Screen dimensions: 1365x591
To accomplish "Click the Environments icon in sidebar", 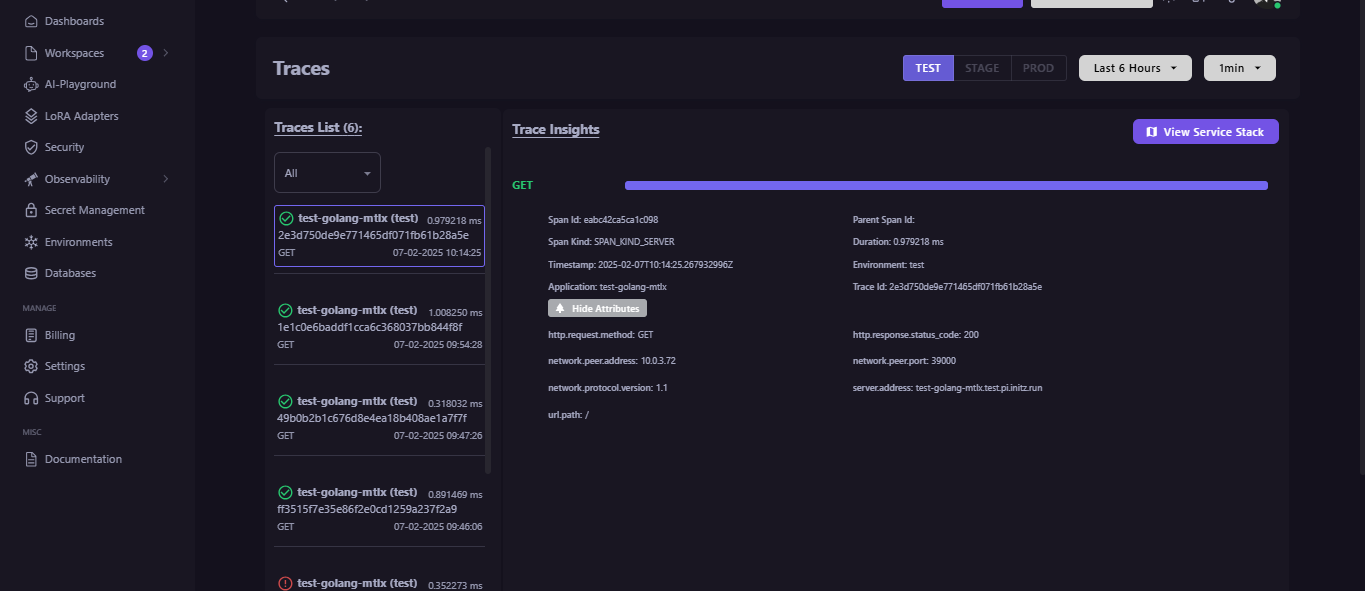I will tap(31, 242).
